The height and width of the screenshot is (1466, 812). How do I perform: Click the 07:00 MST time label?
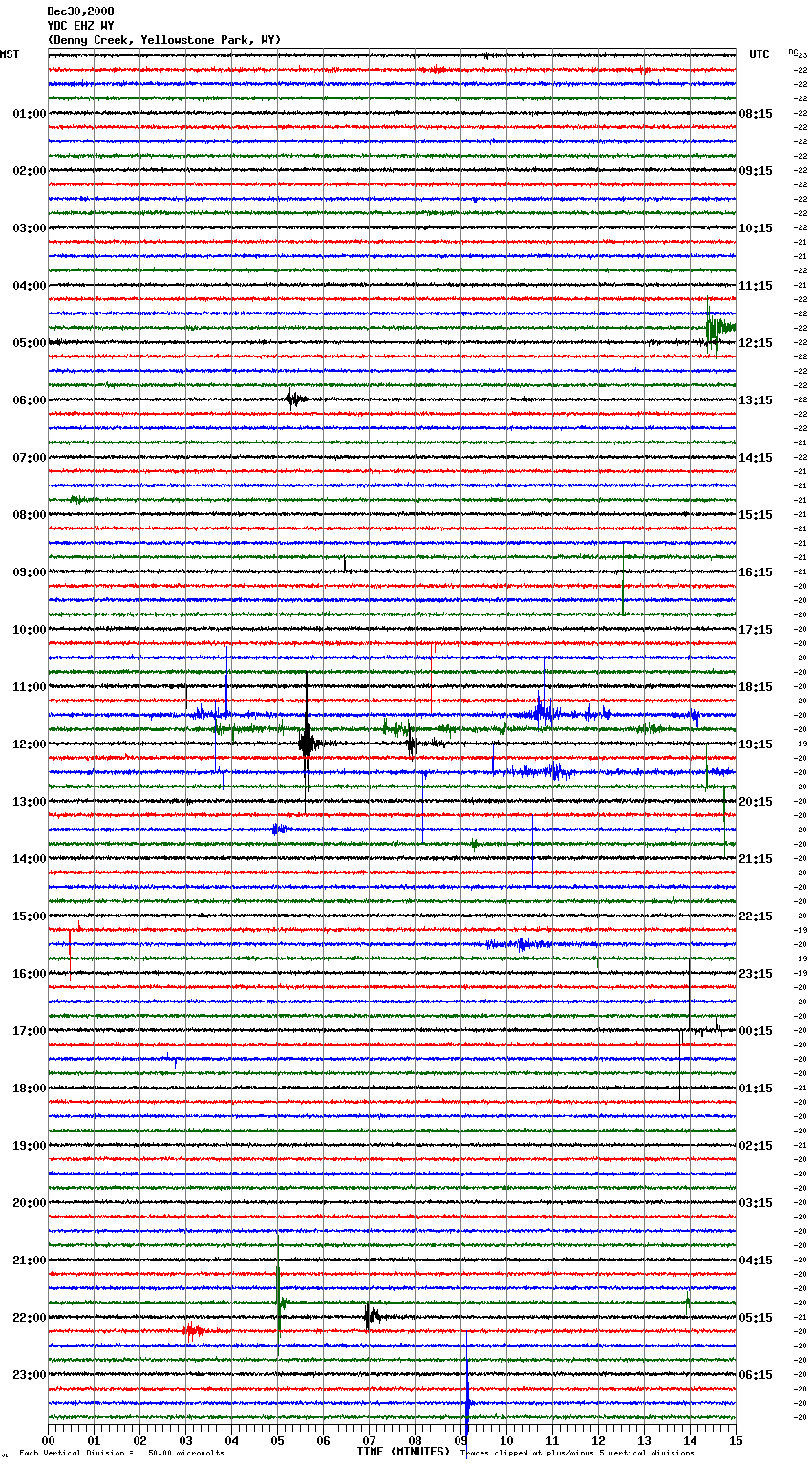(29, 458)
